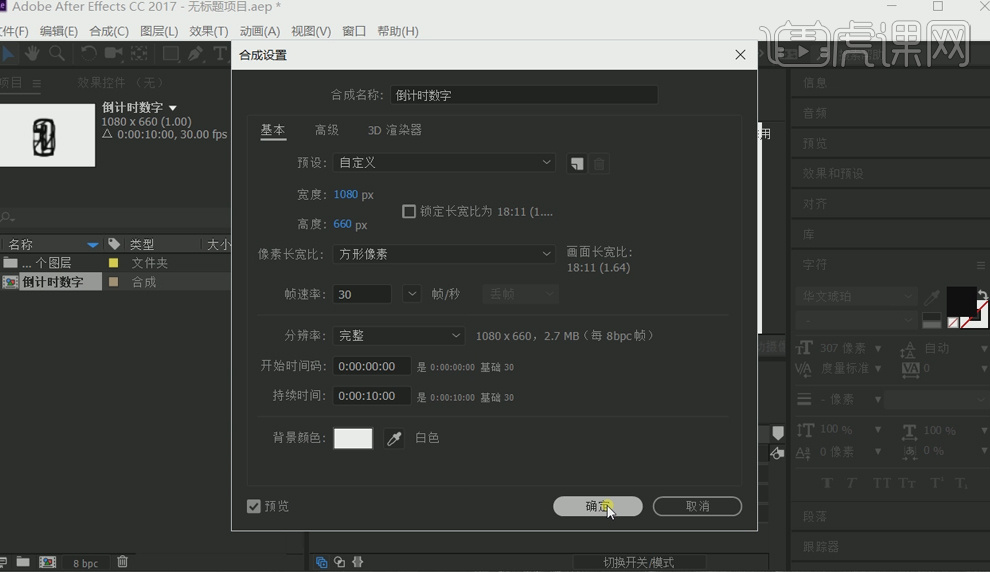The image size is (990, 572).
Task: Click the delete trash icon in project panel
Action: coord(122,561)
